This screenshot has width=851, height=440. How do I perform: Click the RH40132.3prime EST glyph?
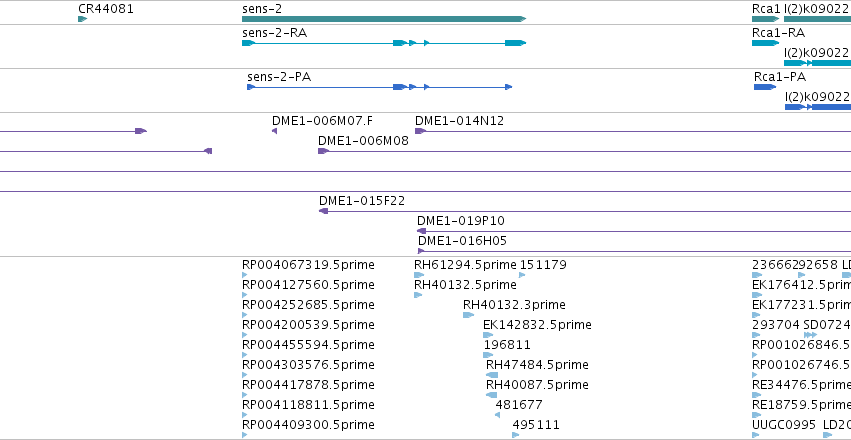tap(468, 315)
